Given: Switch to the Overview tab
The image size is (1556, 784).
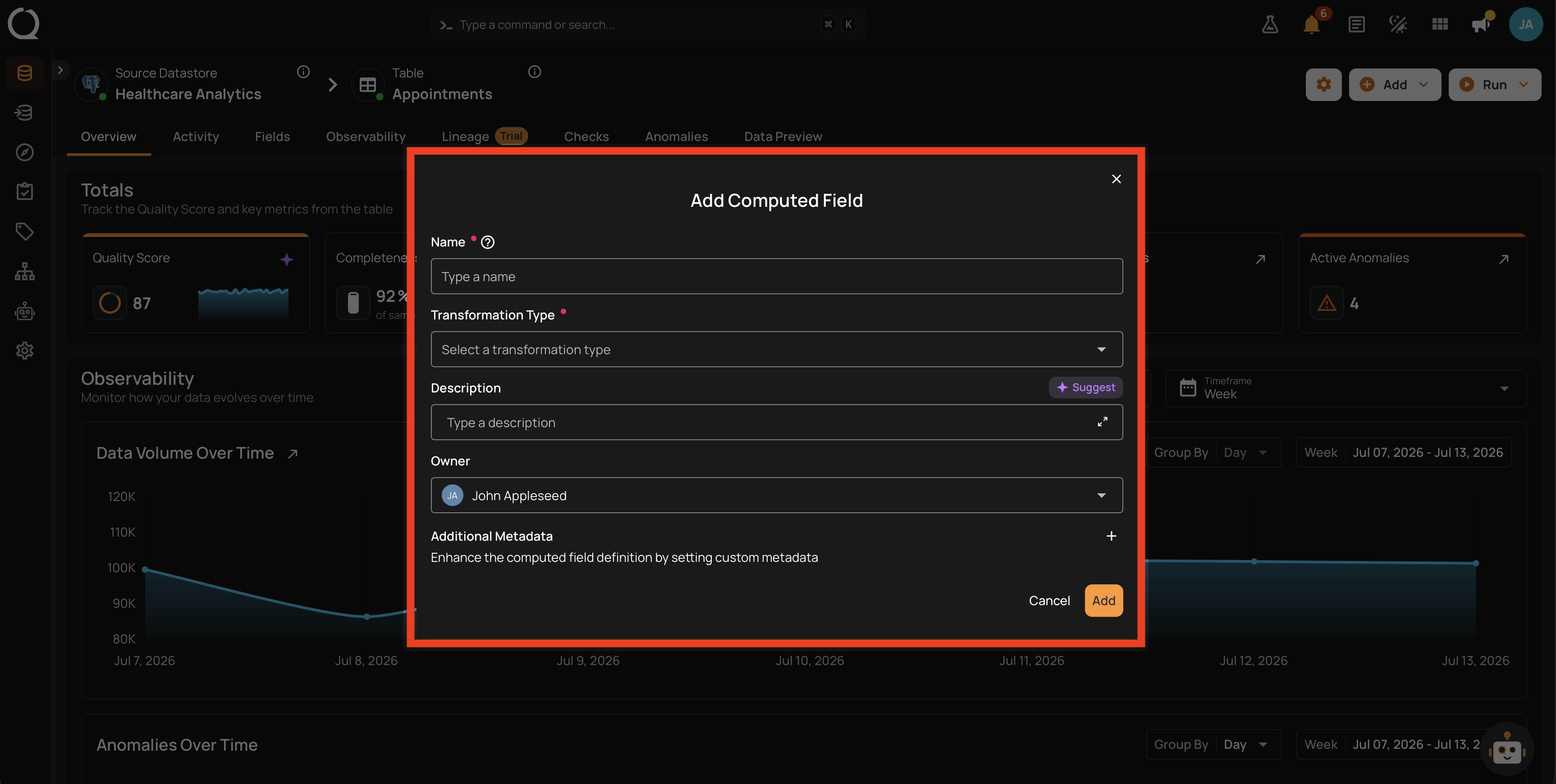Looking at the screenshot, I should click(x=109, y=137).
